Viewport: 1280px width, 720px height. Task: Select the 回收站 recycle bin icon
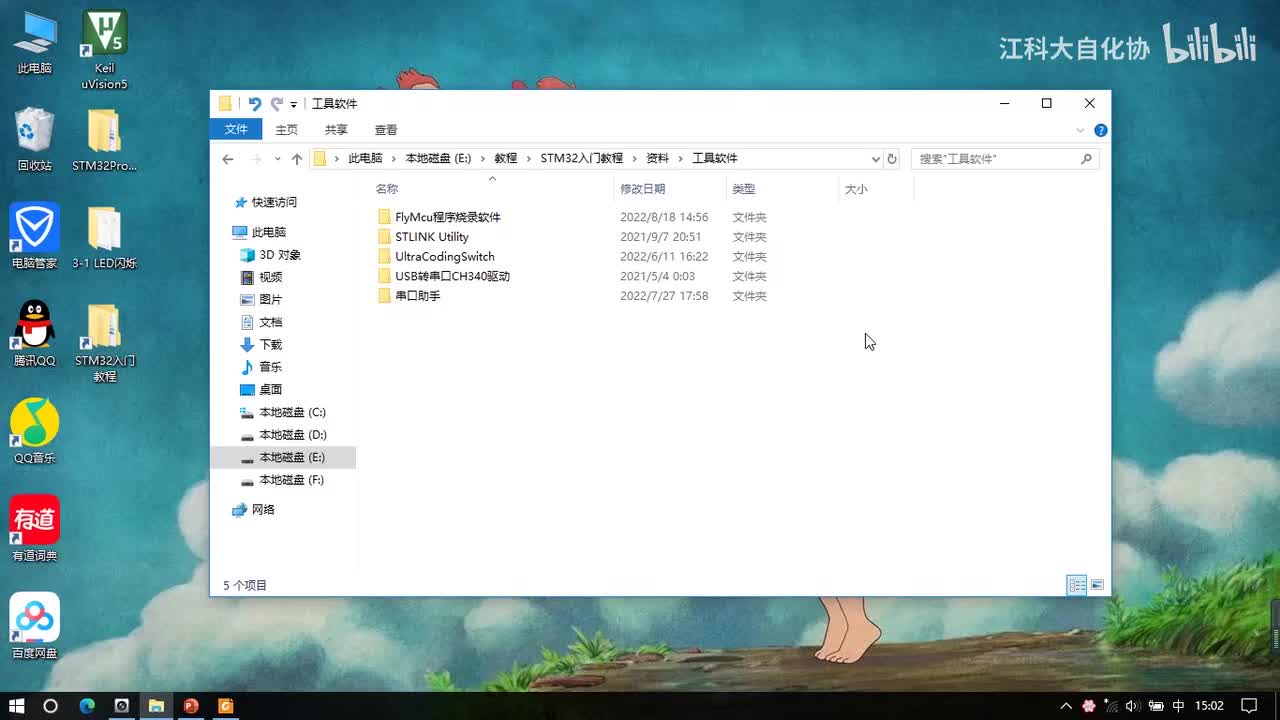tap(35, 140)
